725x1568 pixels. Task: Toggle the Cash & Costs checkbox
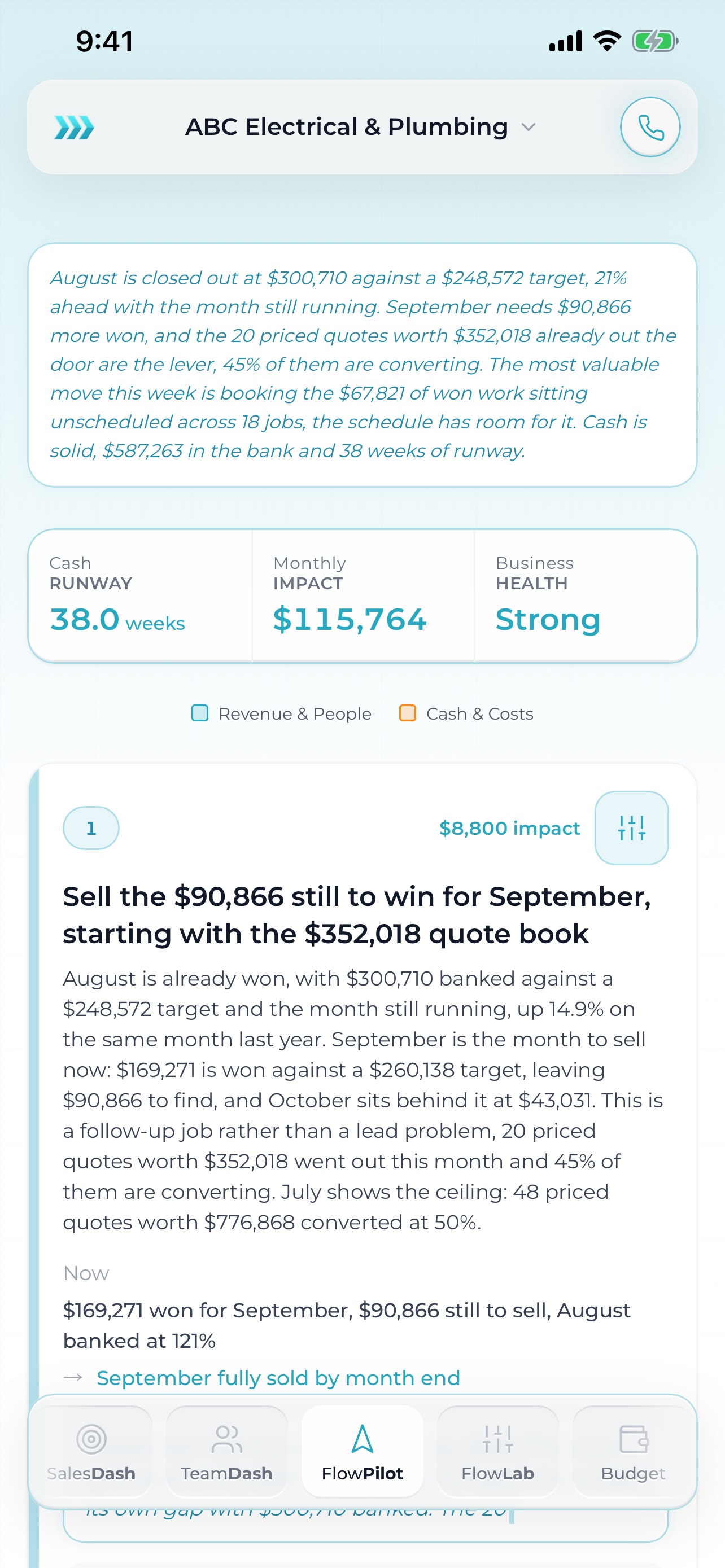pos(407,713)
